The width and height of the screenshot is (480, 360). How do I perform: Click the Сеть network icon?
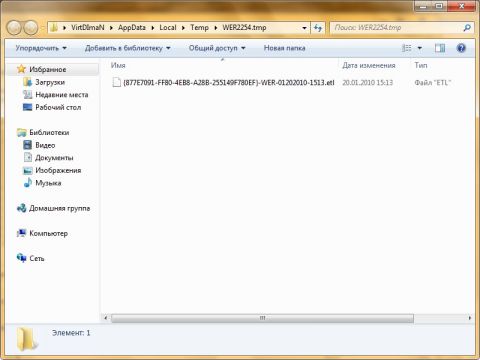point(22,258)
